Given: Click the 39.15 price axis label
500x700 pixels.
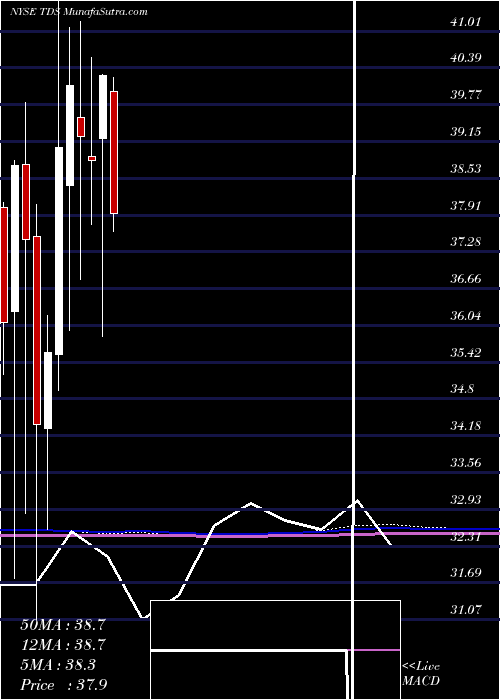Looking at the screenshot, I should coord(466,132).
